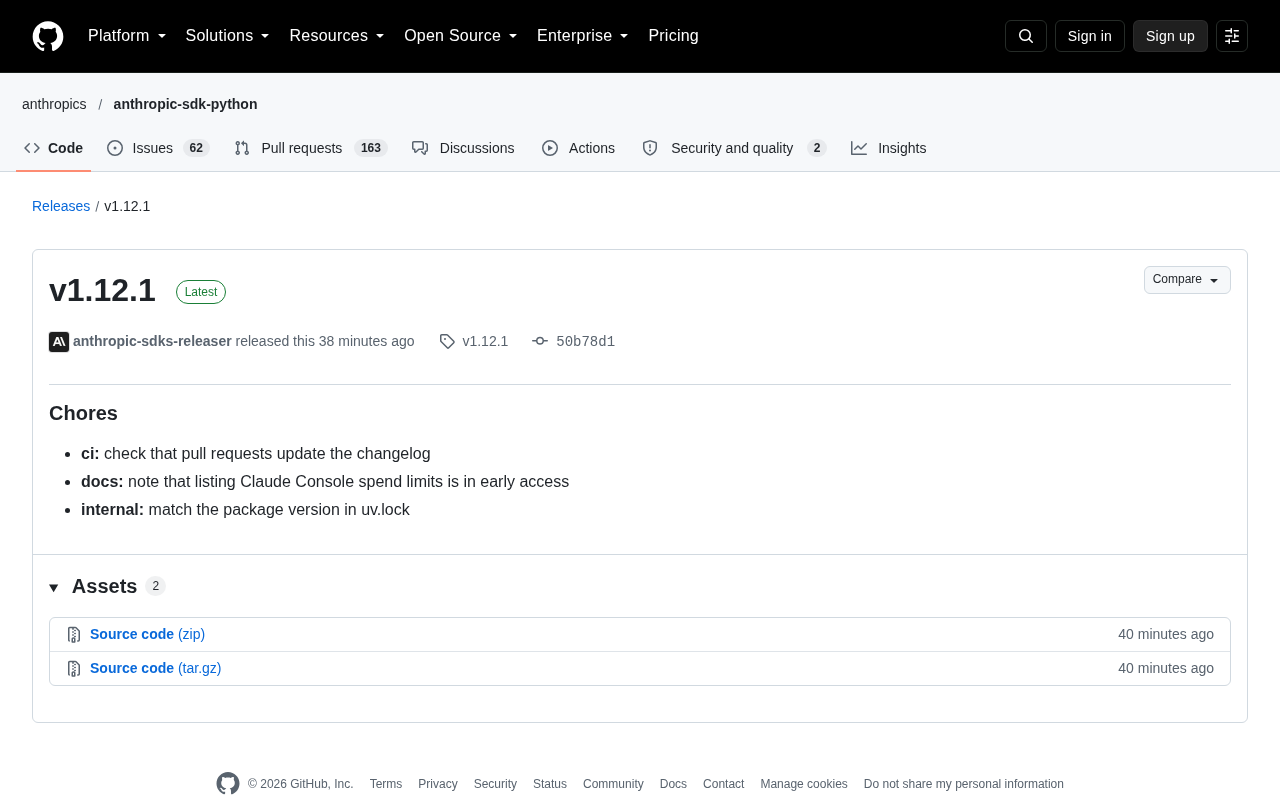Expand the Solutions menu

228,36
